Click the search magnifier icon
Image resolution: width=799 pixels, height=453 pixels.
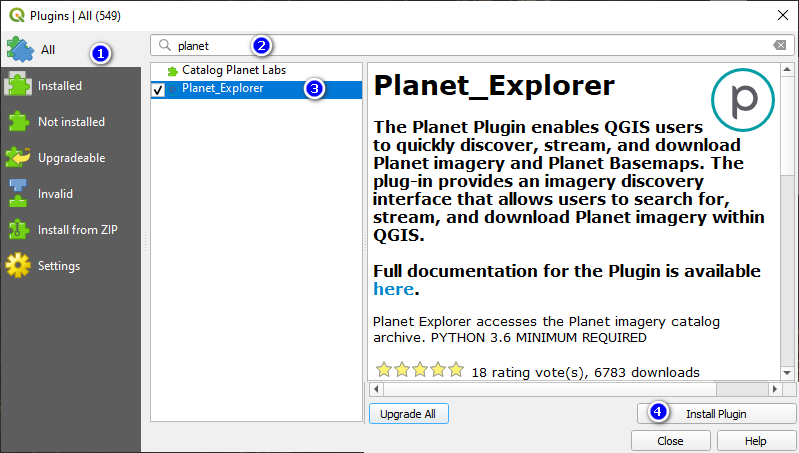pos(165,45)
